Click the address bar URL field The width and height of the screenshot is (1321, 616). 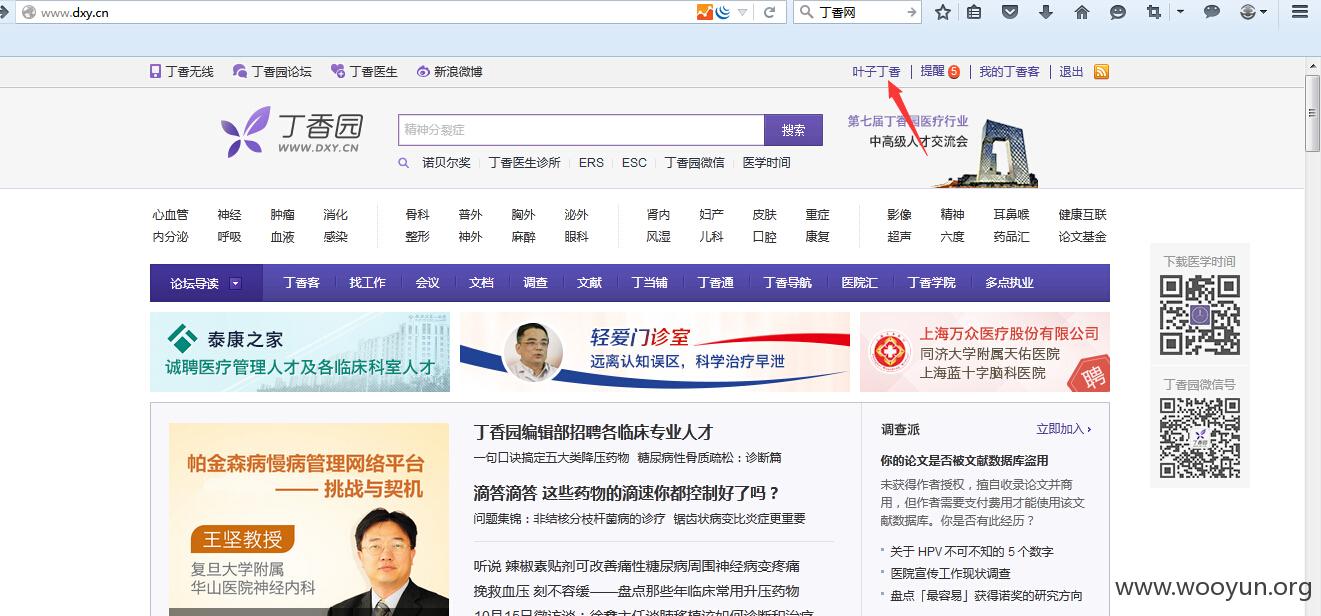(x=365, y=12)
